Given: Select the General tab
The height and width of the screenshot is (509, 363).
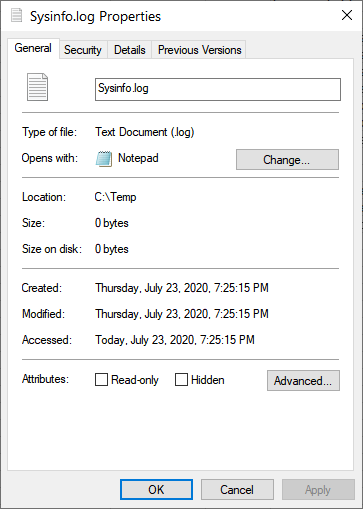Looking at the screenshot, I should [33, 48].
